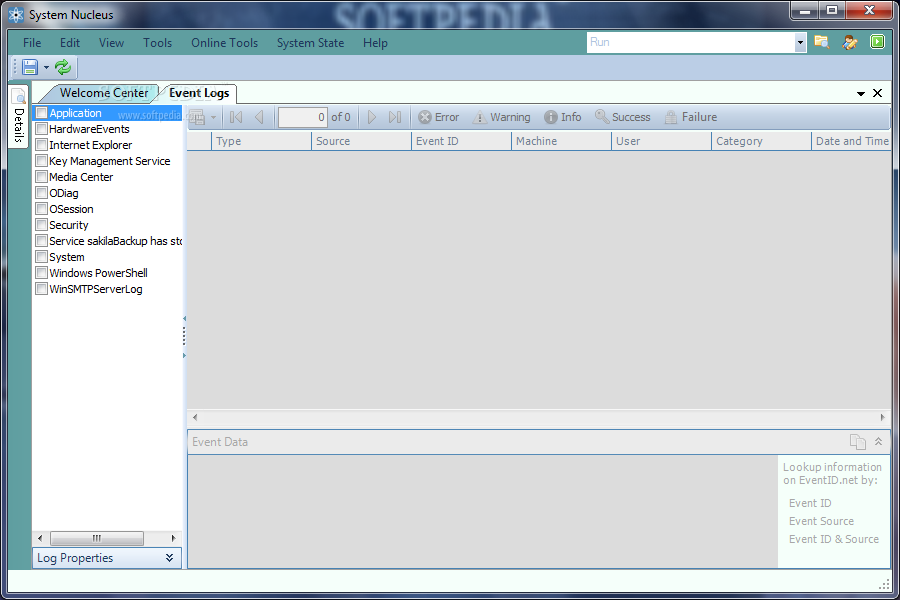Click inside the Run input field
Viewport: 900px width, 600px height.
(x=690, y=42)
